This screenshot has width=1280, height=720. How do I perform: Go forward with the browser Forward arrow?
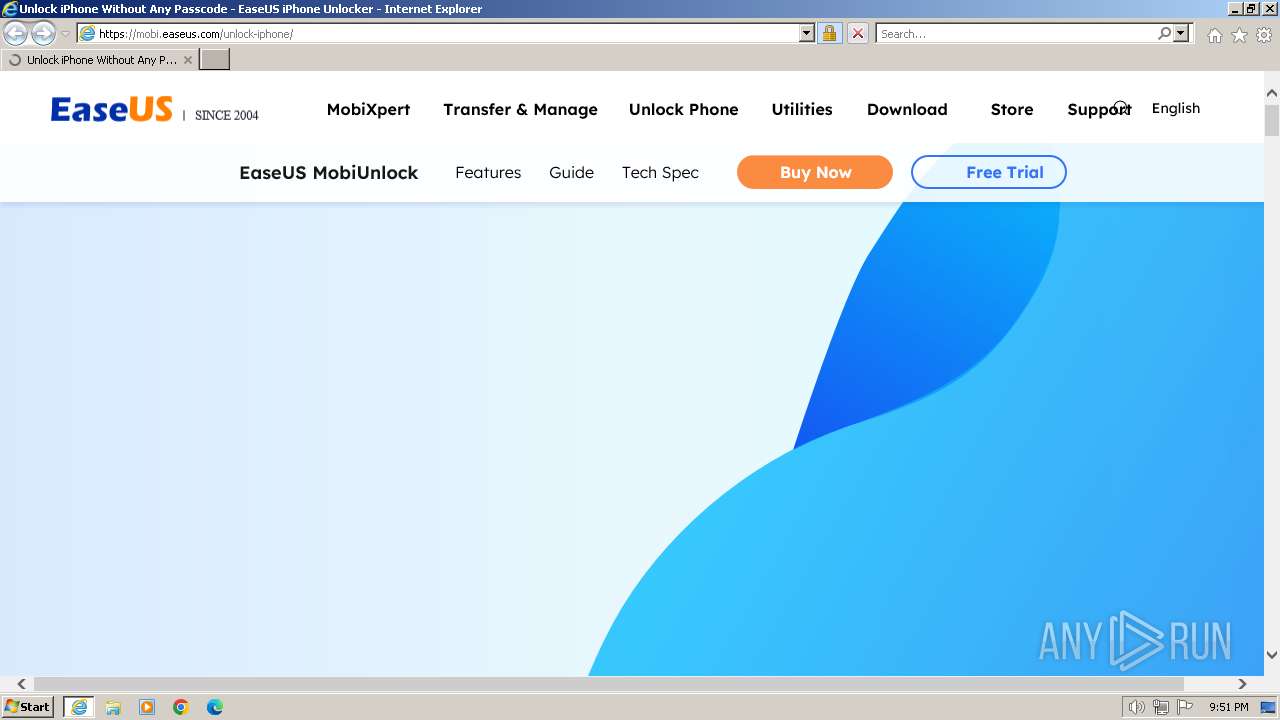[x=43, y=34]
